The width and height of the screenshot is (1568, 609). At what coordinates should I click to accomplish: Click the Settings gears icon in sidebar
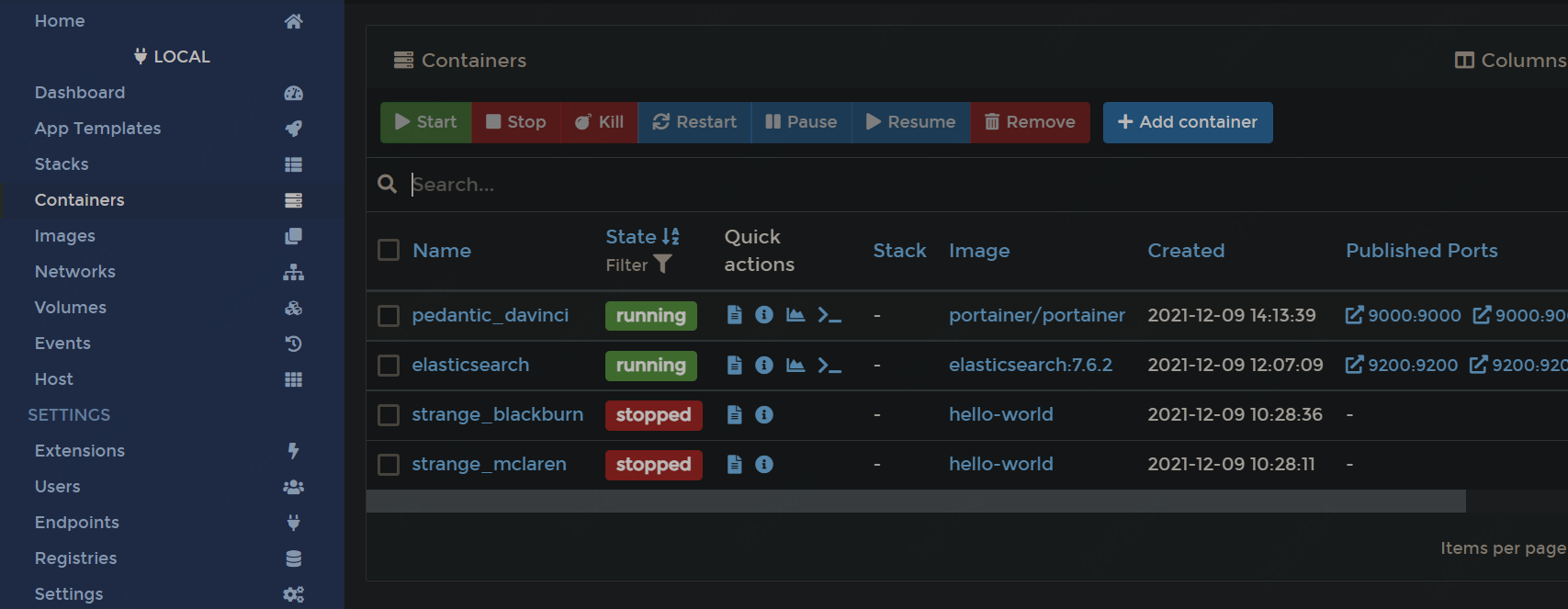pyautogui.click(x=293, y=594)
